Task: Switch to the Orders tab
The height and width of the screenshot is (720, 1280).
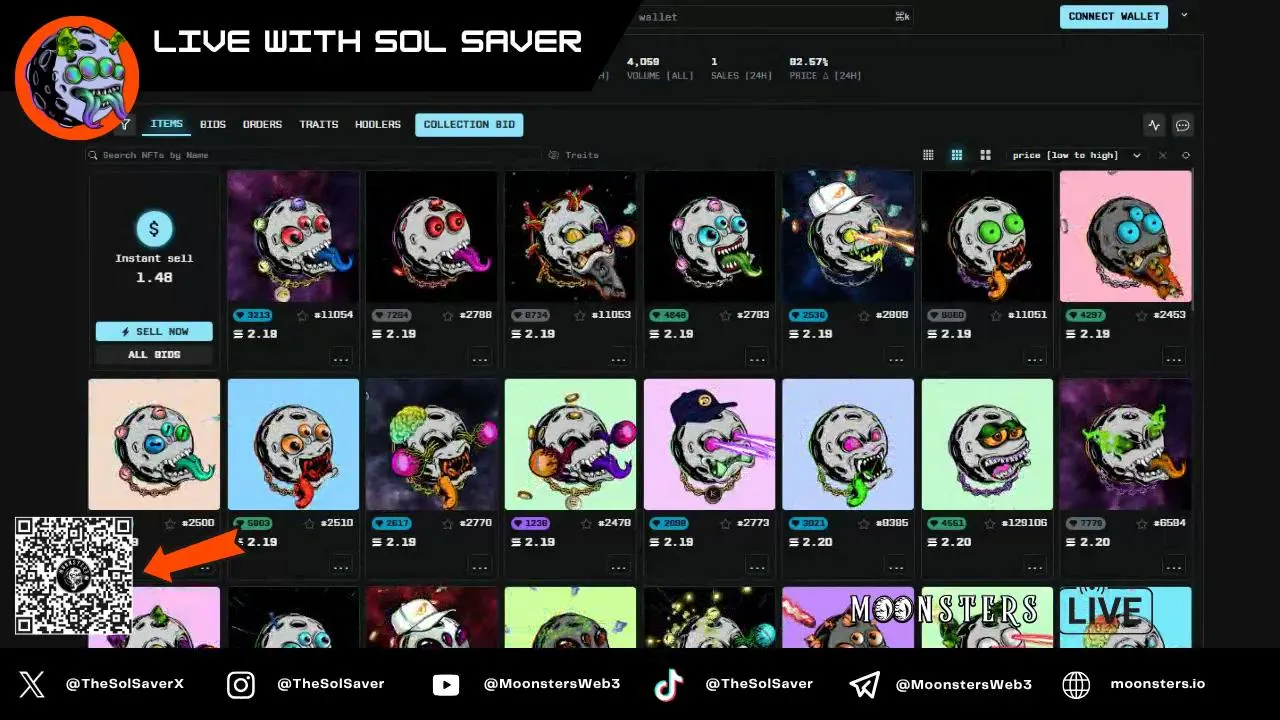Action: coord(262,125)
